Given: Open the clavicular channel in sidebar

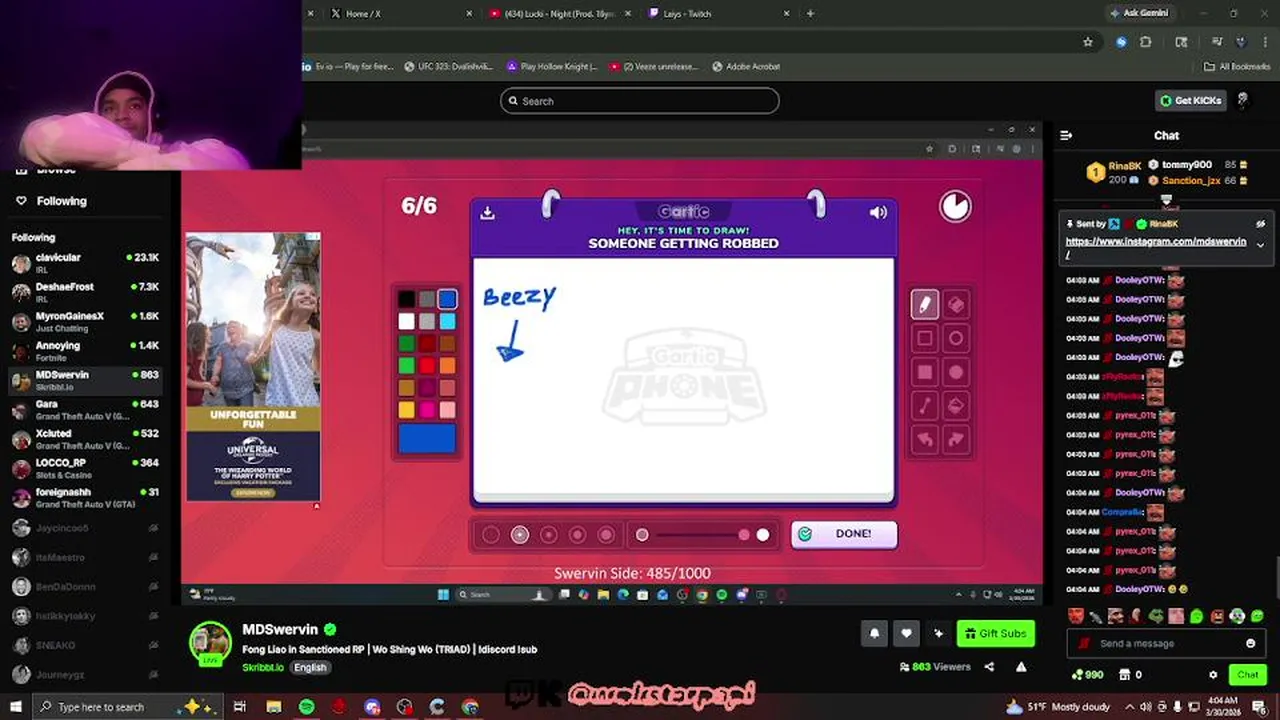Looking at the screenshot, I should 85,263.
